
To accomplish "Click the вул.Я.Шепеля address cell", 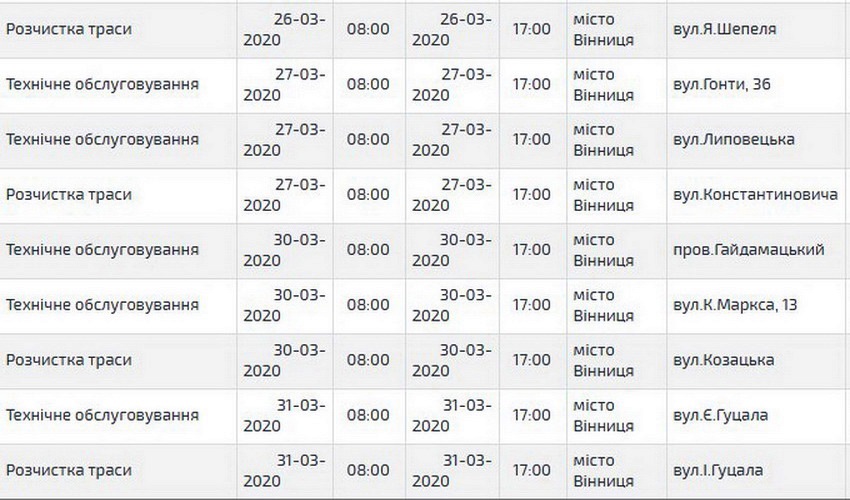I will [720, 29].
